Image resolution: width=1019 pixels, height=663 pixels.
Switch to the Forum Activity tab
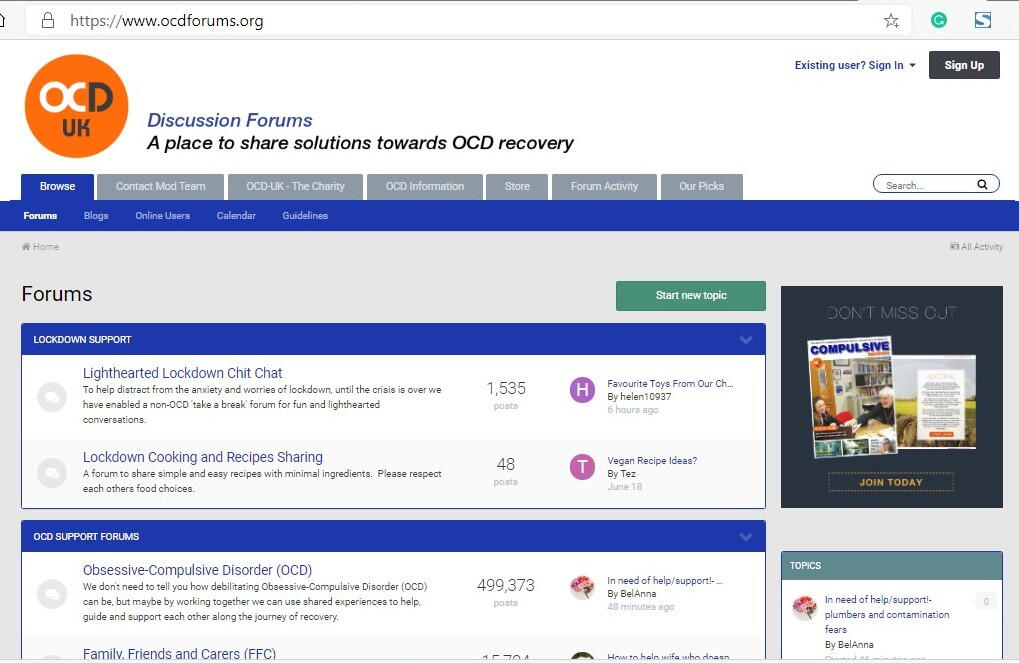tap(604, 186)
